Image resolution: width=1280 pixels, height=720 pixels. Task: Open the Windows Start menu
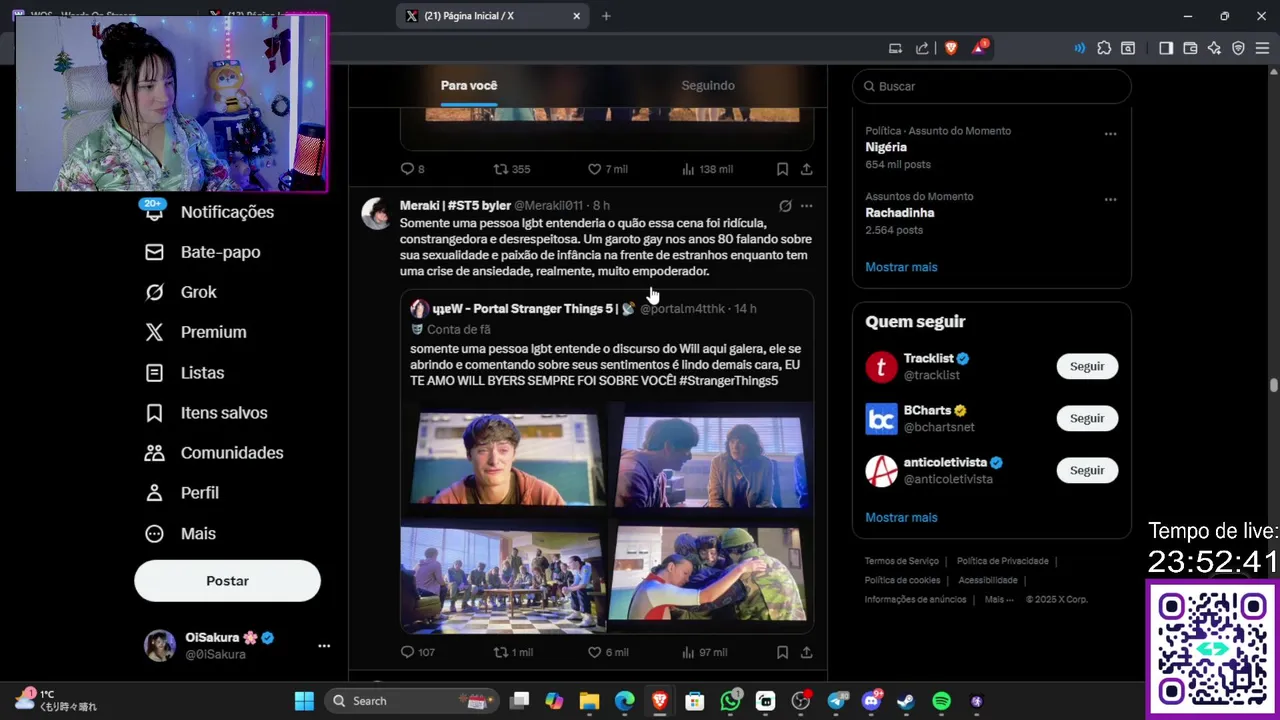click(x=304, y=701)
